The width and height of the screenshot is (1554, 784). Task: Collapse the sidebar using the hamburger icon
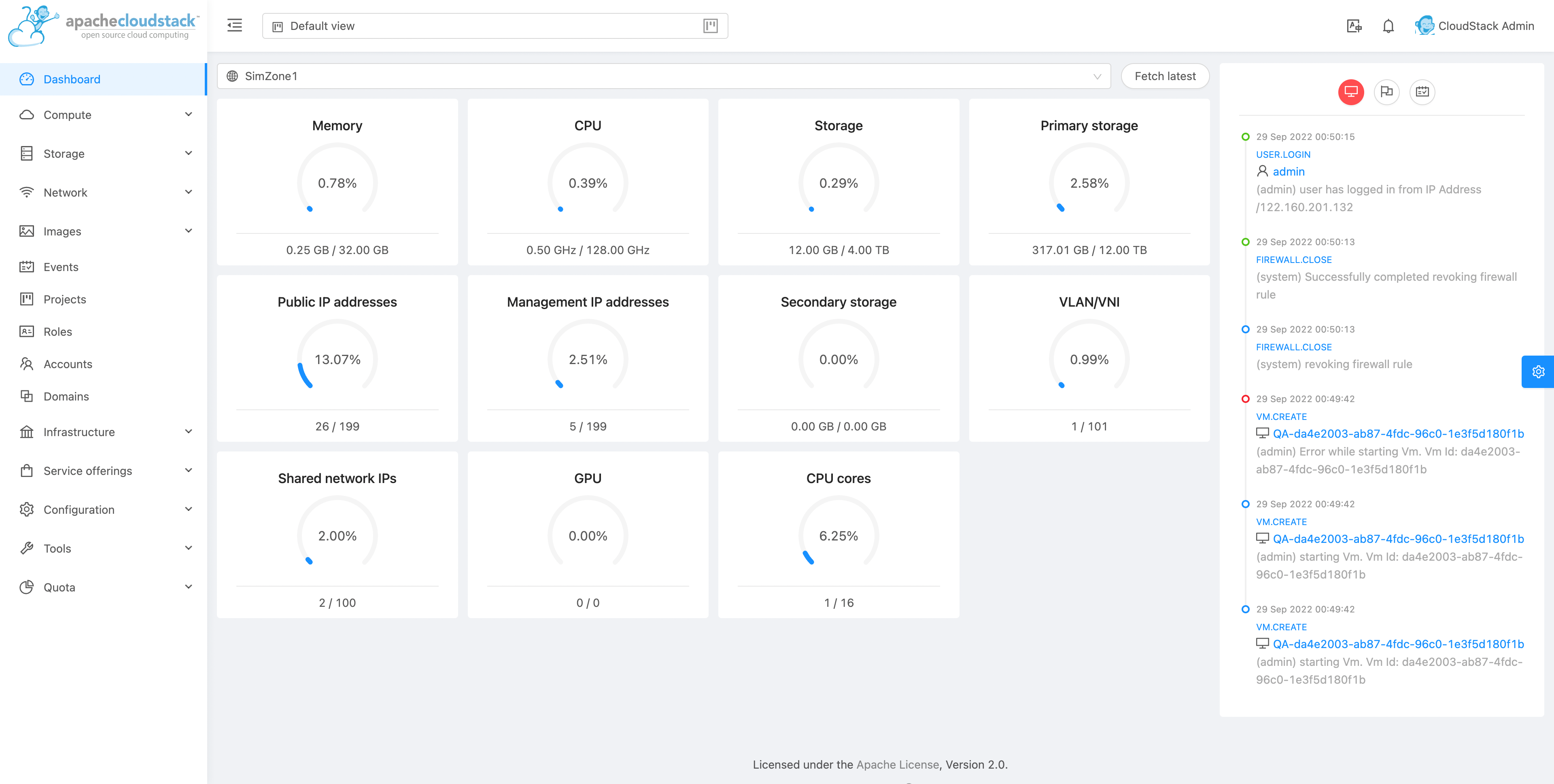point(235,25)
